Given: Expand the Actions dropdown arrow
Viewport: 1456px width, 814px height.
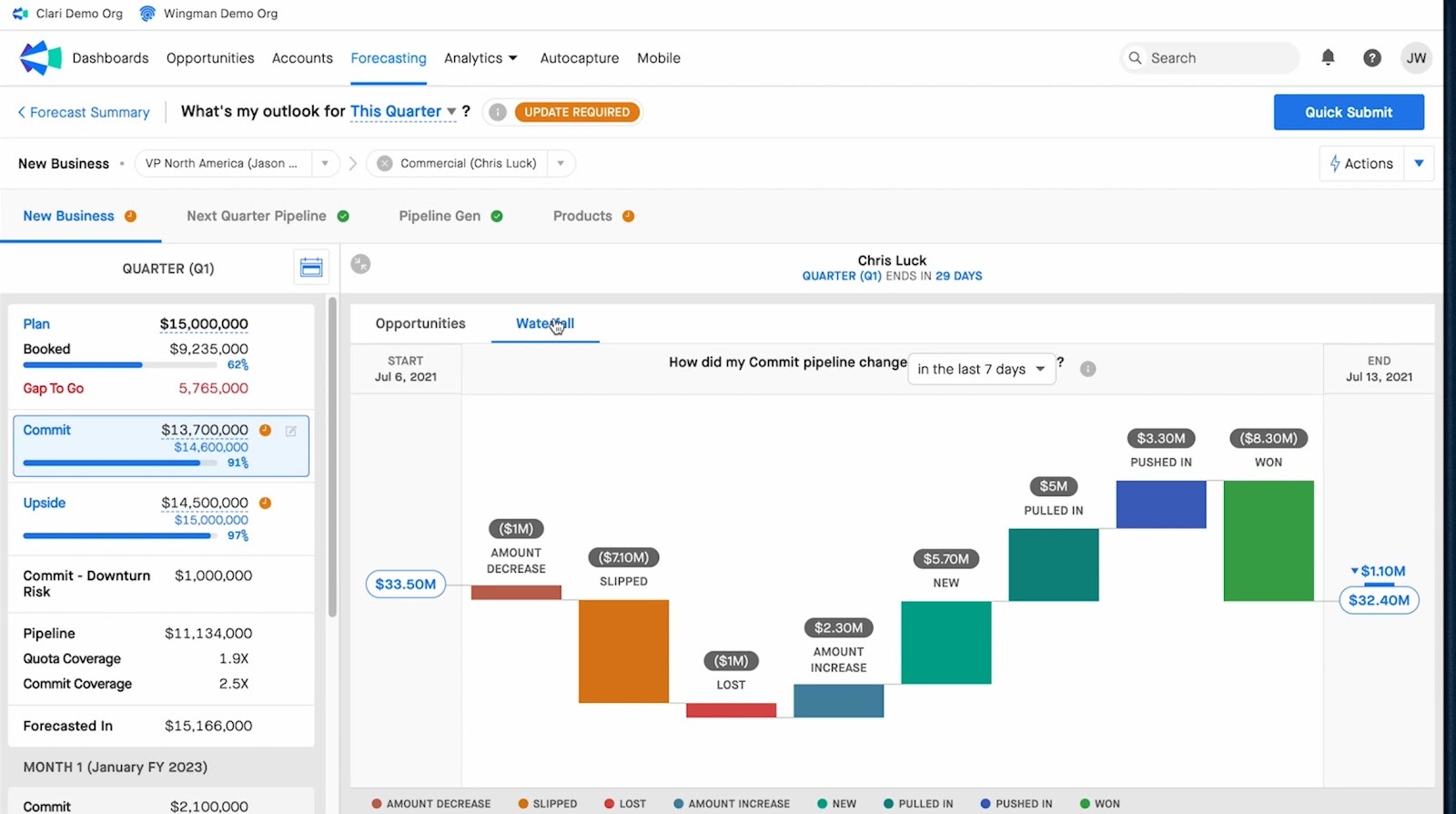Looking at the screenshot, I should (1419, 164).
